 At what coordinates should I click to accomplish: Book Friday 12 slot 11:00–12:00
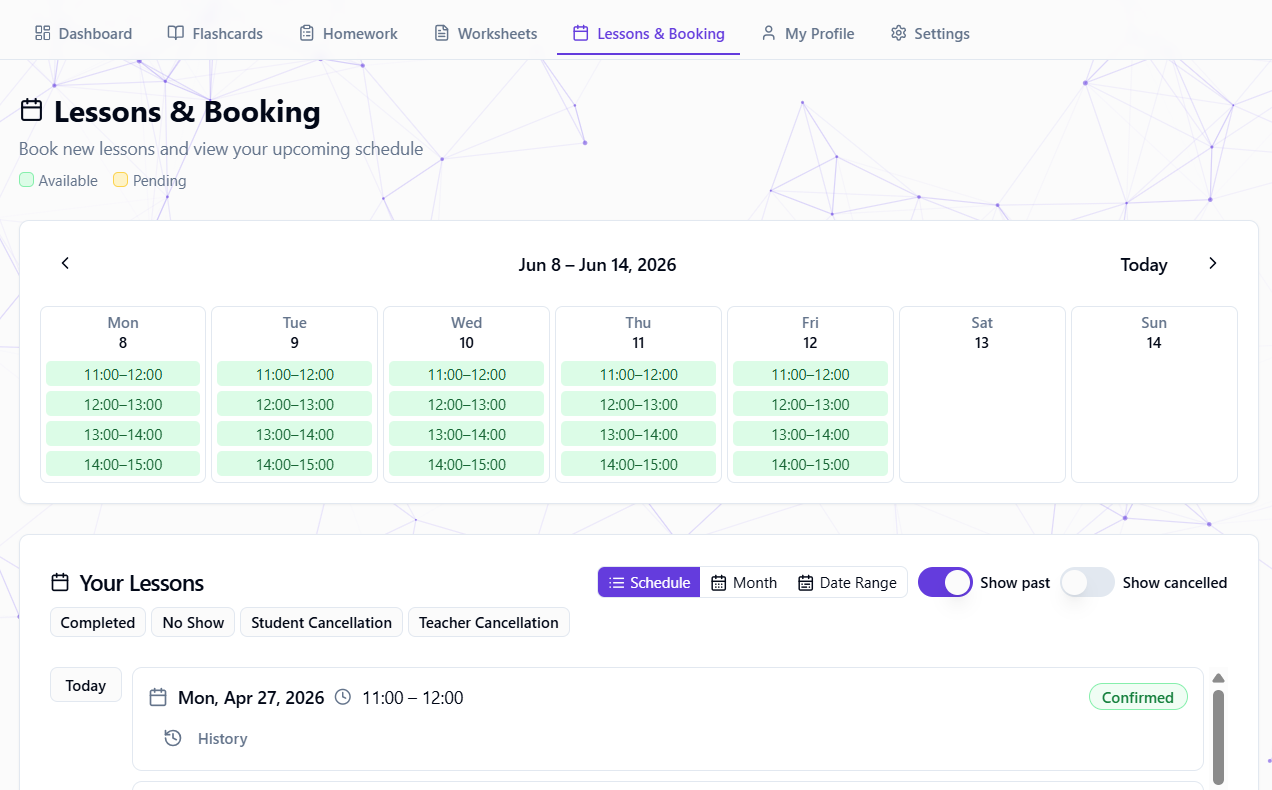(810, 374)
